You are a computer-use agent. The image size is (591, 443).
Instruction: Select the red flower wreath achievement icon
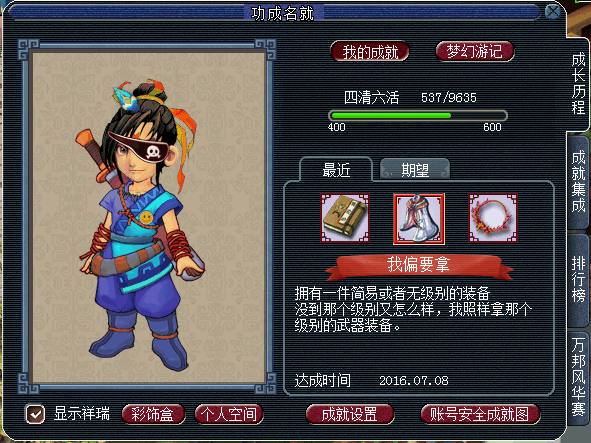493,218
